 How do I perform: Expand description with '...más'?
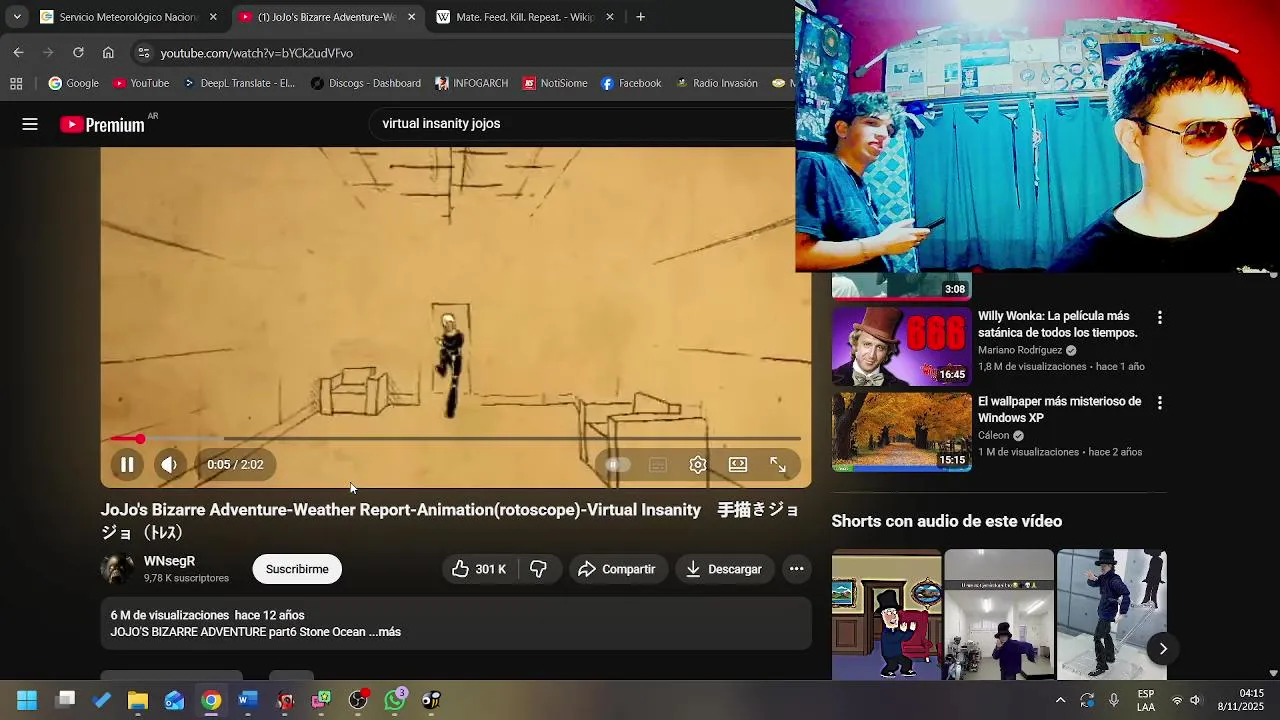tap(384, 632)
